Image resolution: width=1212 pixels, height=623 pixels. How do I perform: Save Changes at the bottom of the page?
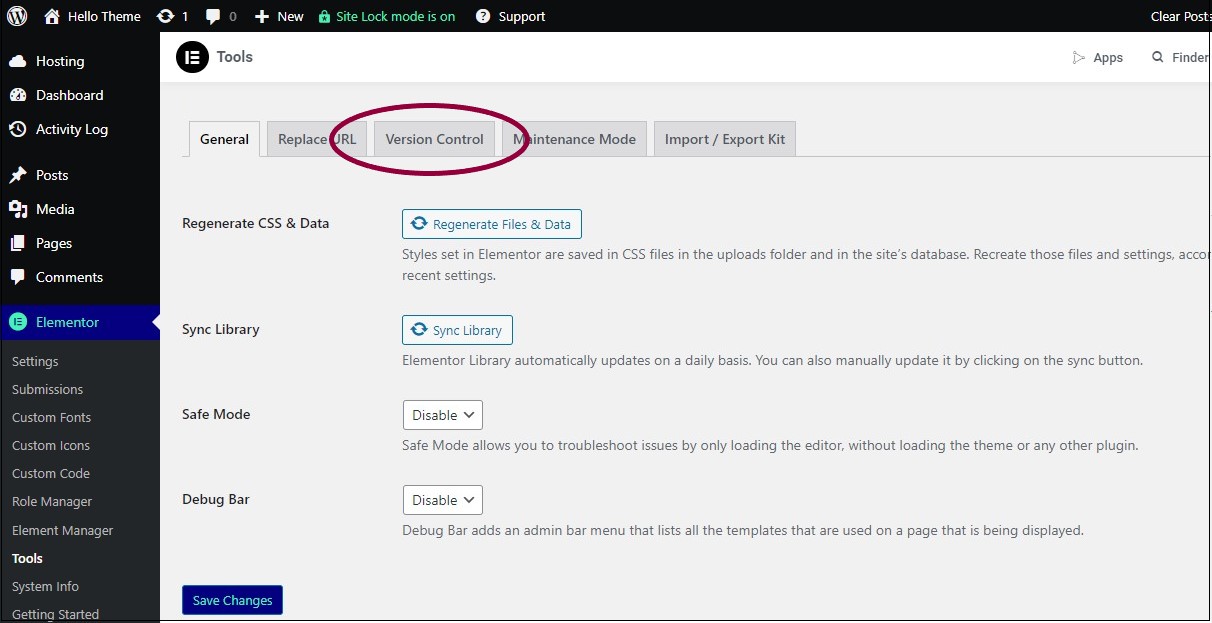click(231, 599)
